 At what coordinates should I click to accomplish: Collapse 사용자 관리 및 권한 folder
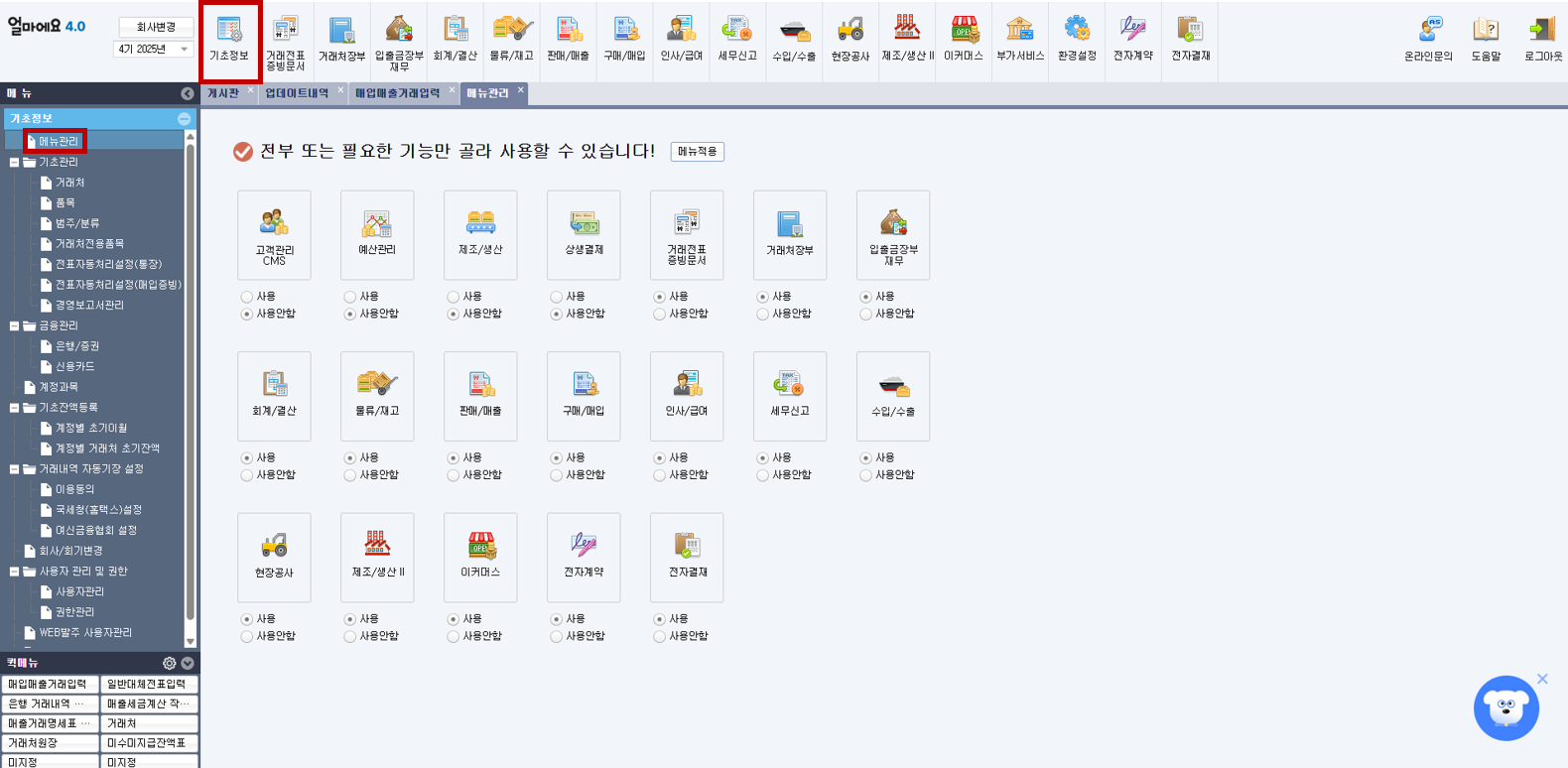(14, 572)
